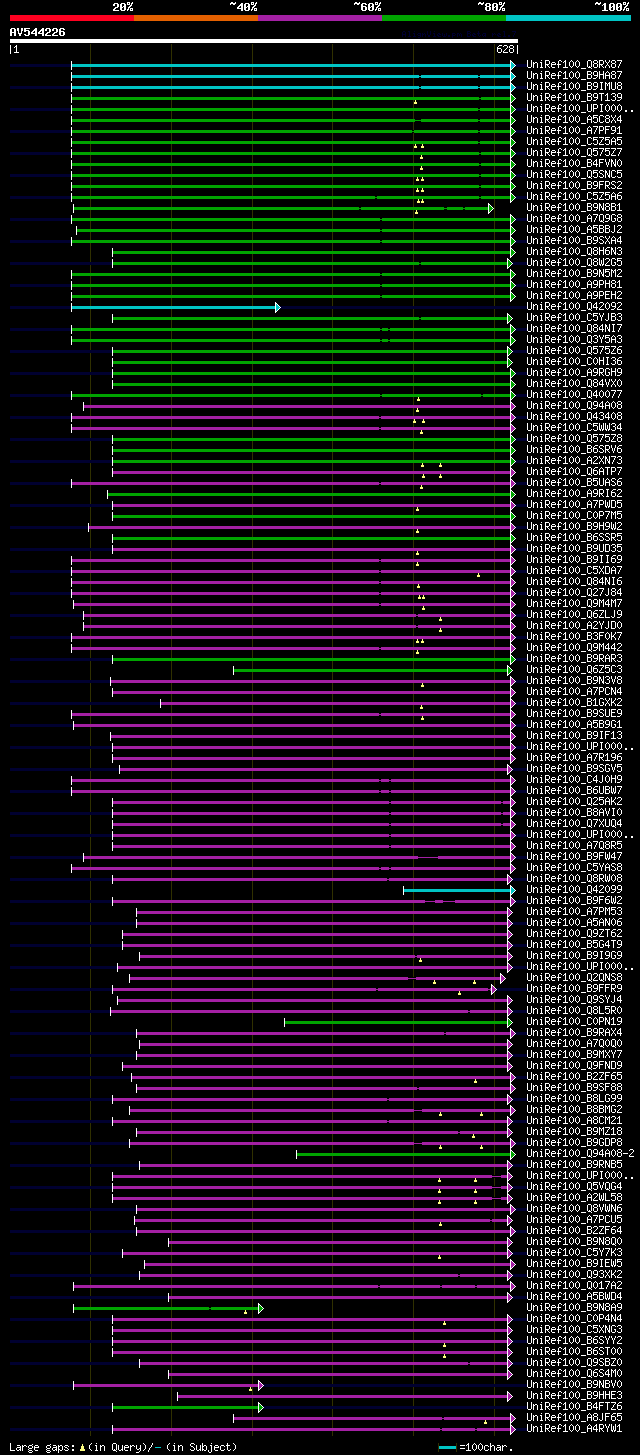Screen dimensions: 640x1455
Task: Open hit UniRef100_Q27J84
Action: point(574,593)
